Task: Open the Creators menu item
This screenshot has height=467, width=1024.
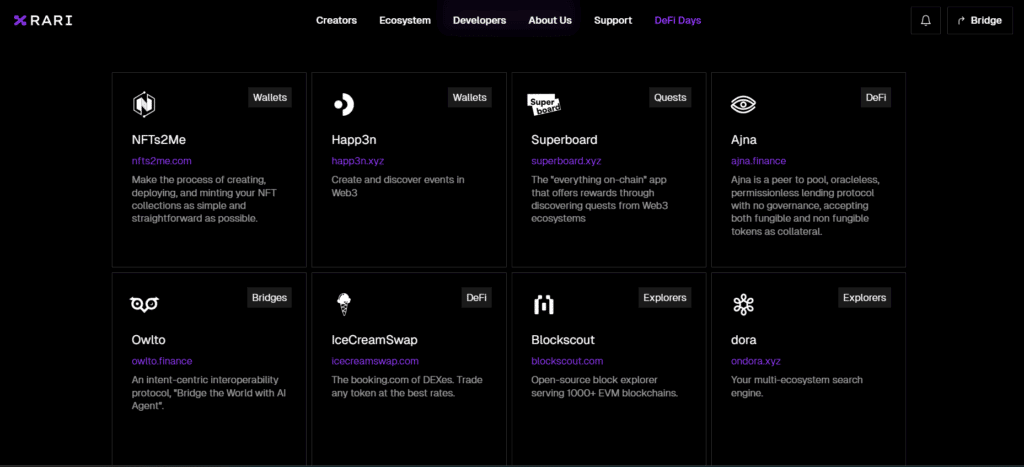Action: (336, 20)
